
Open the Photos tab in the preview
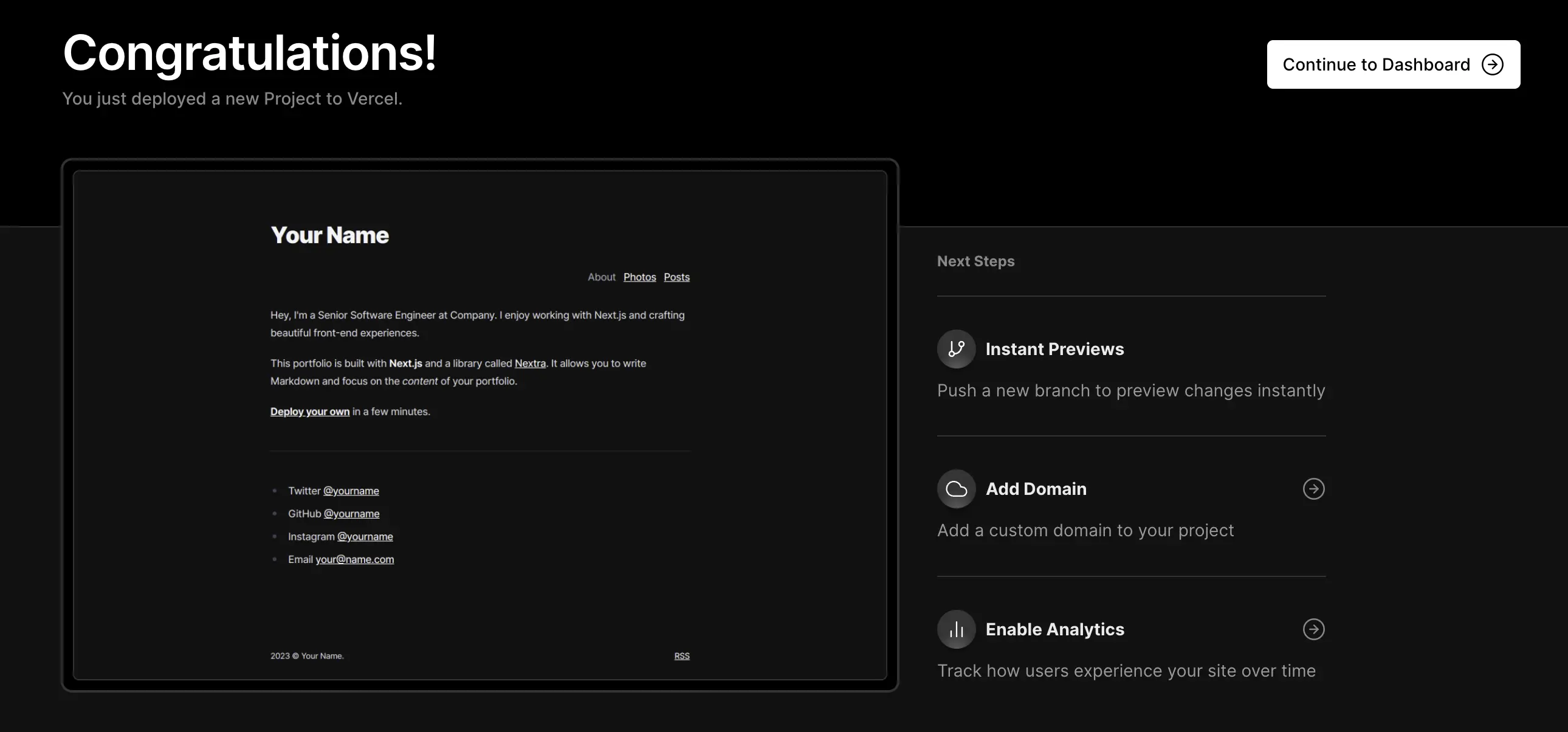click(639, 277)
